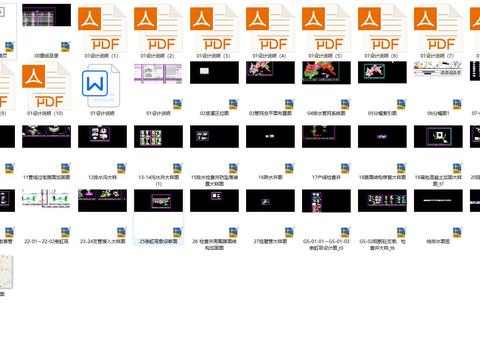The image size is (480, 360).
Task: Select the PDF icon of 01设计说明 (4)
Action: point(270,28)
